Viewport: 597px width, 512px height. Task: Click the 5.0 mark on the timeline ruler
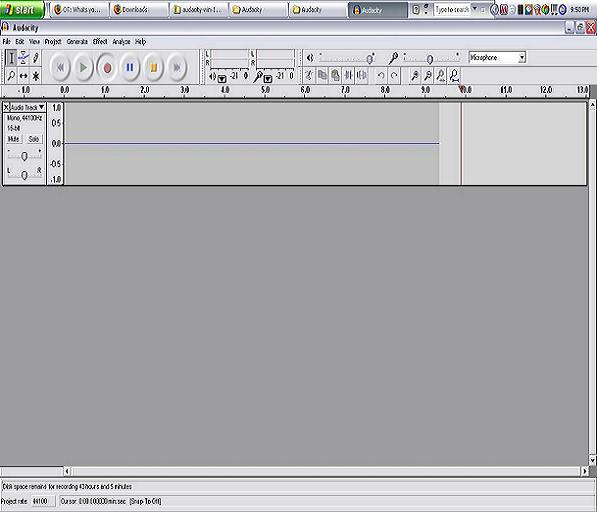point(265,90)
